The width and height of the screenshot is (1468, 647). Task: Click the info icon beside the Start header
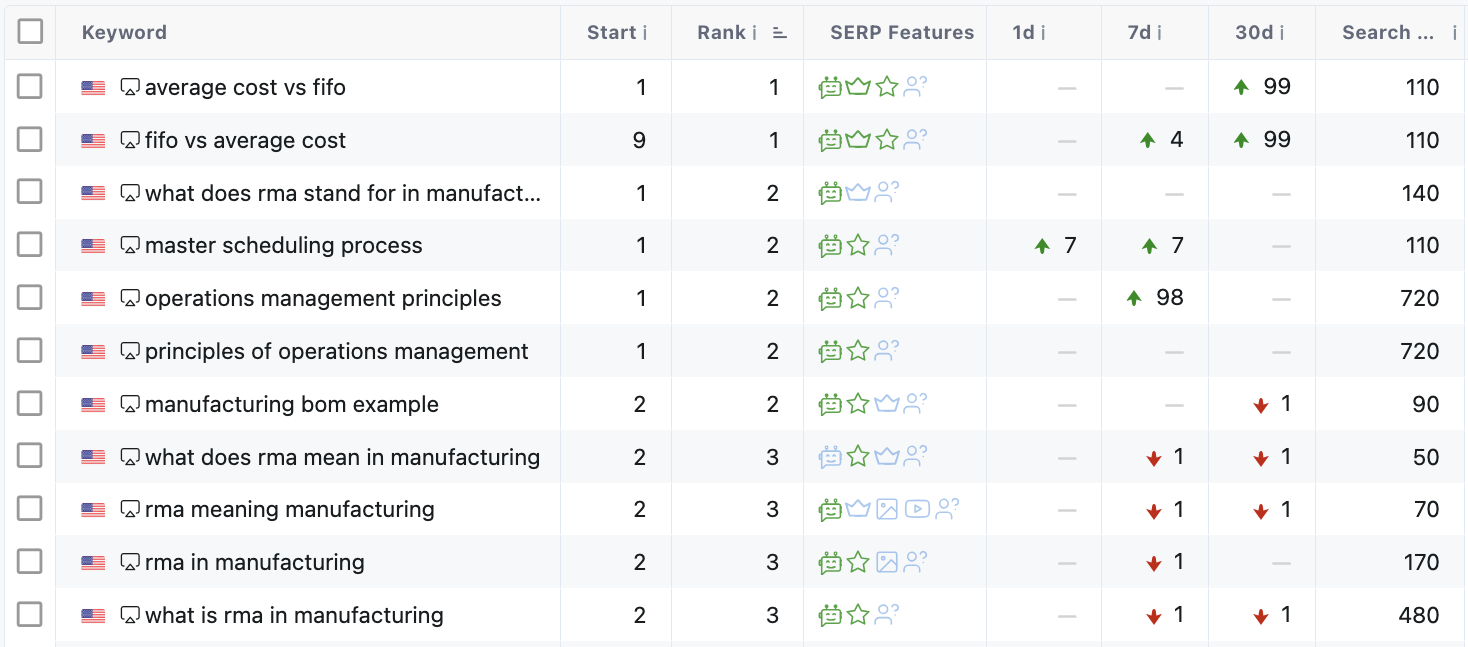point(645,33)
